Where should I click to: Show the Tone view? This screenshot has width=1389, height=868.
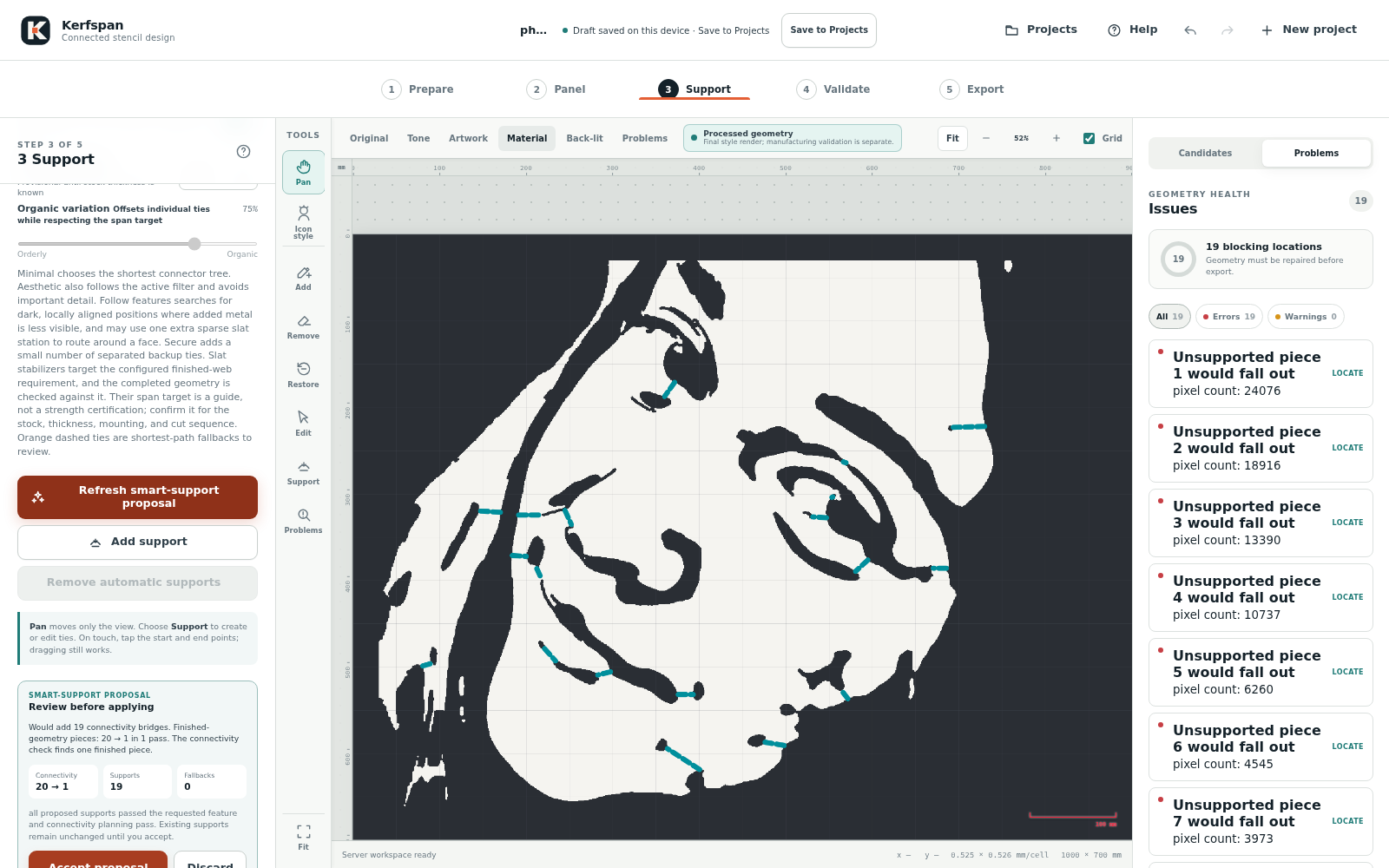(418, 138)
